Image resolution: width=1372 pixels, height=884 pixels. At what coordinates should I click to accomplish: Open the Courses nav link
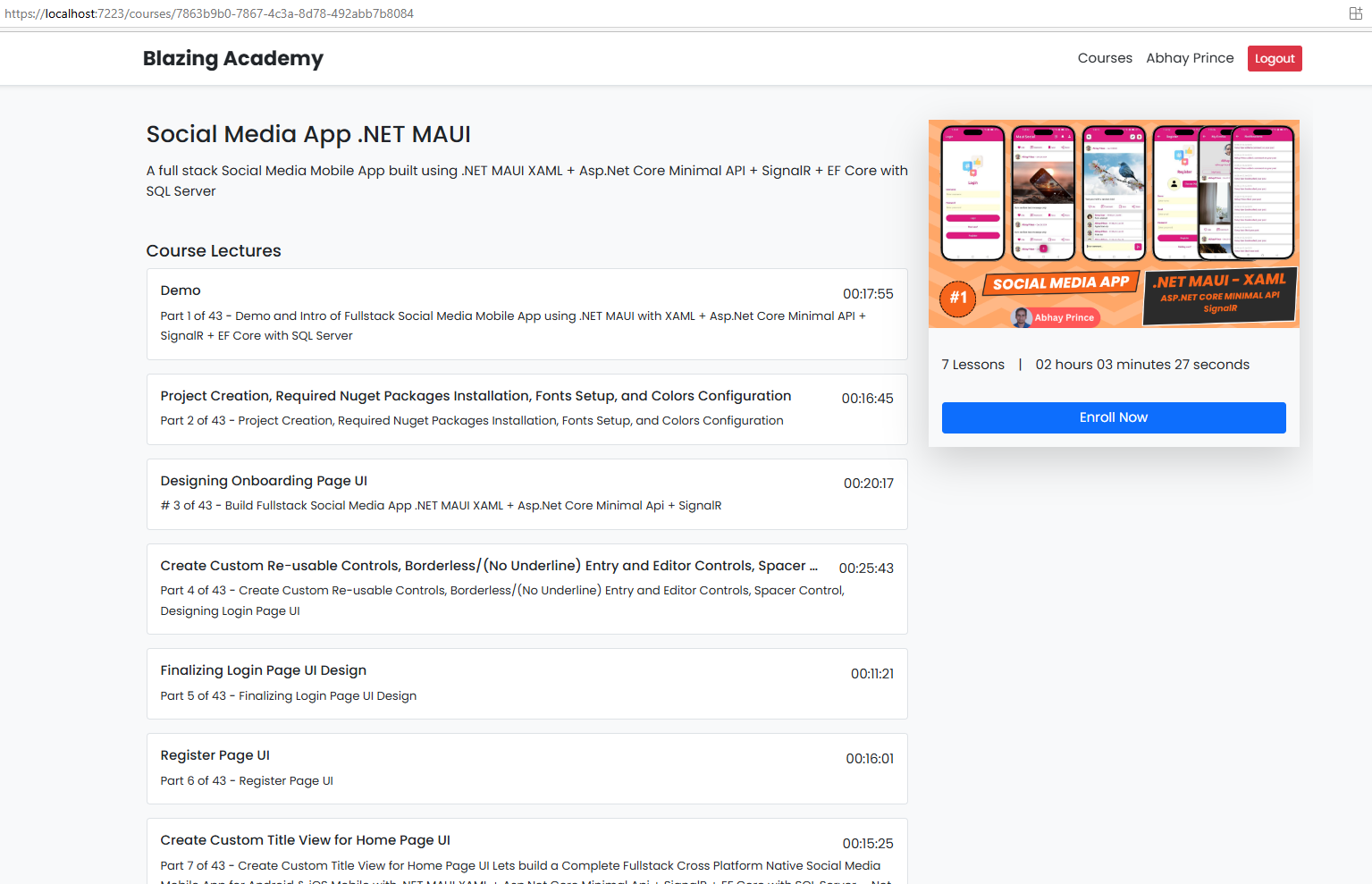click(1105, 58)
